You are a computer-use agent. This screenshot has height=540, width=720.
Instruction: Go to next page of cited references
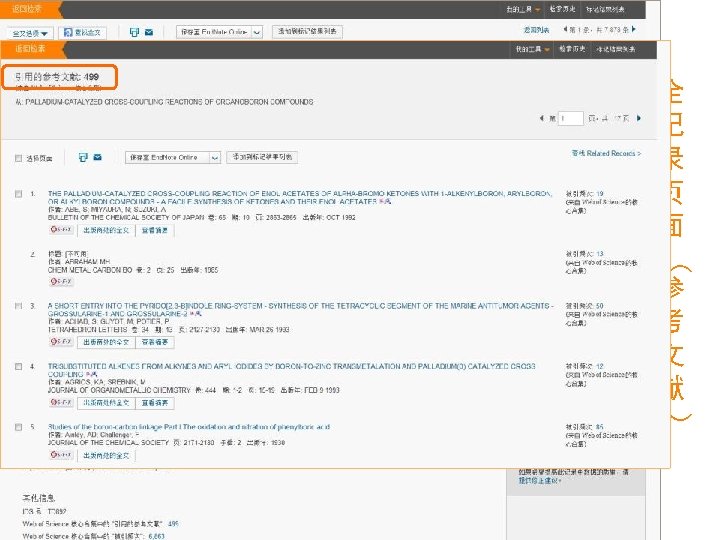(639, 118)
